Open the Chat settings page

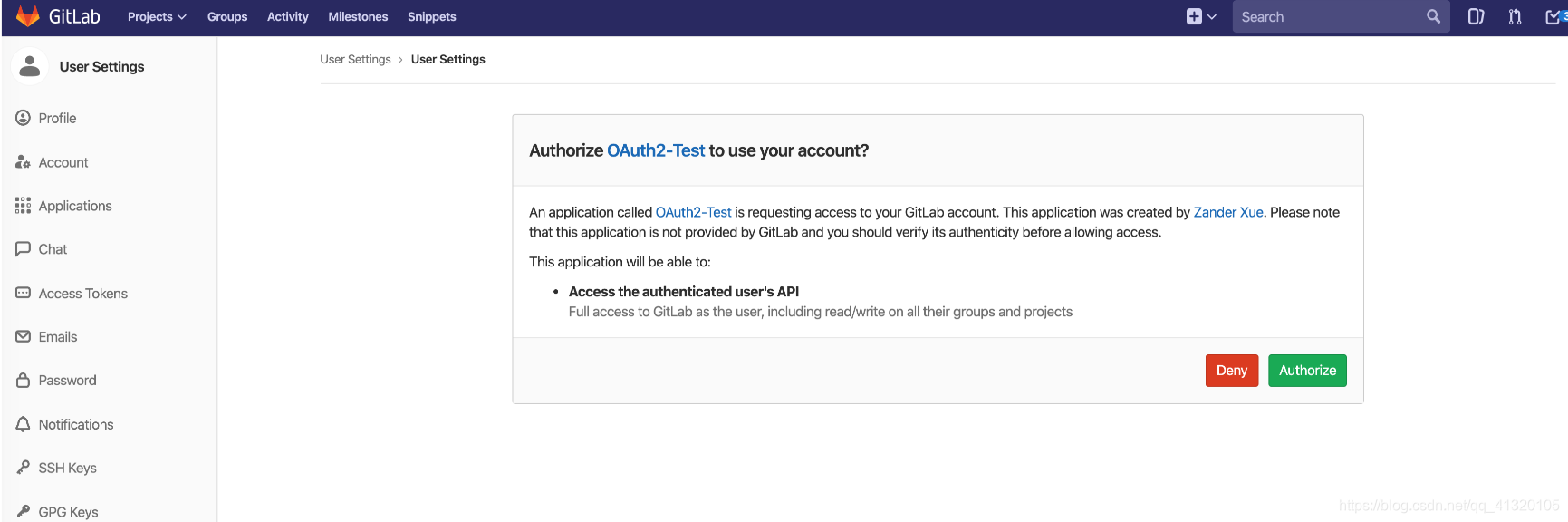click(53, 249)
